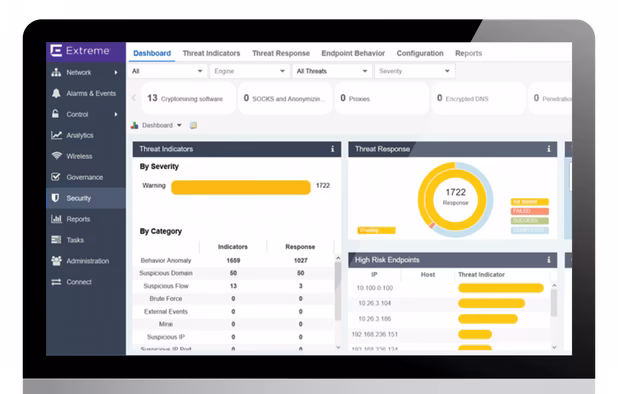Click the SUCCESS legend swatch

click(x=530, y=221)
